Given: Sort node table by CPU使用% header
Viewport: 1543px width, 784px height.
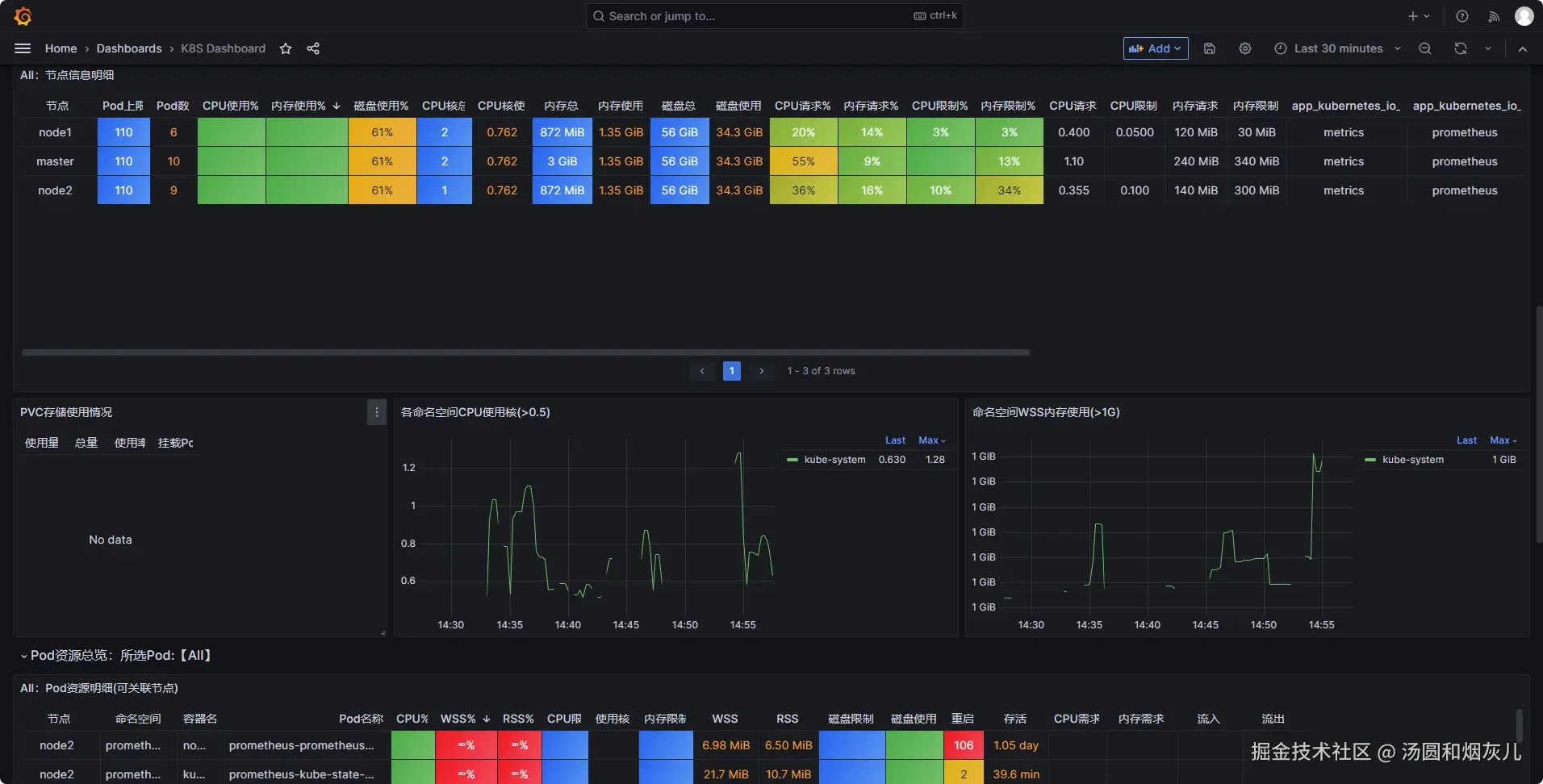Looking at the screenshot, I should coord(231,106).
